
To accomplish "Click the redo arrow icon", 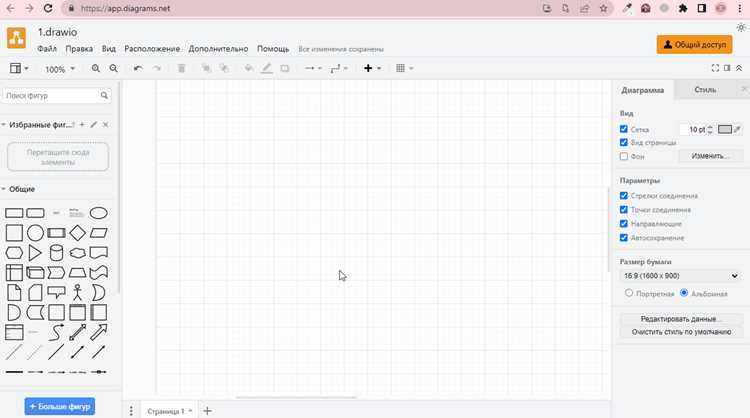I will 156,68.
